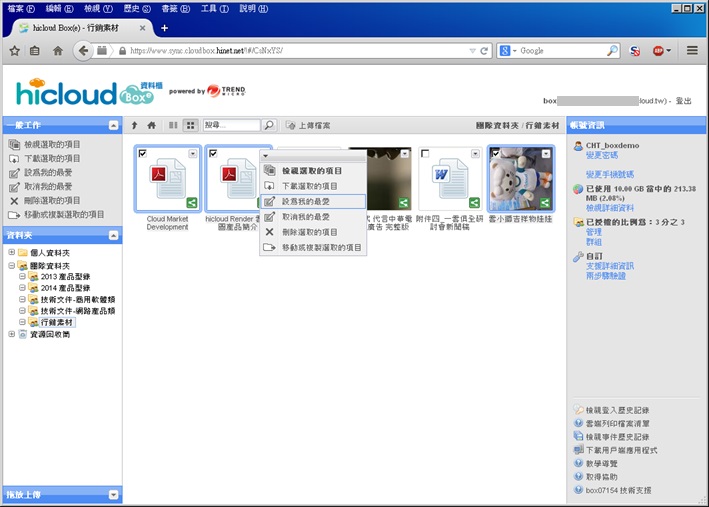Viewport: 709px width, 507px height.
Task: Choose 下載選取的項目 in context menu
Action: (x=313, y=186)
